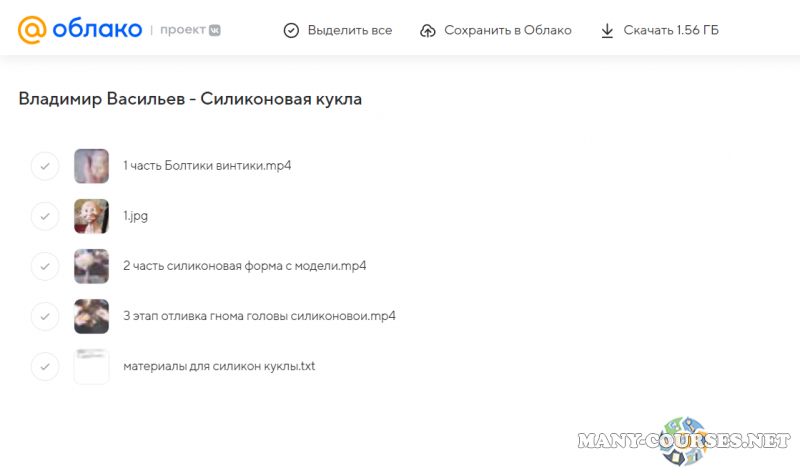Open "3 этап отливка гнома головы силиконовои.mp4" filename
The image size is (800, 474).
point(259,316)
